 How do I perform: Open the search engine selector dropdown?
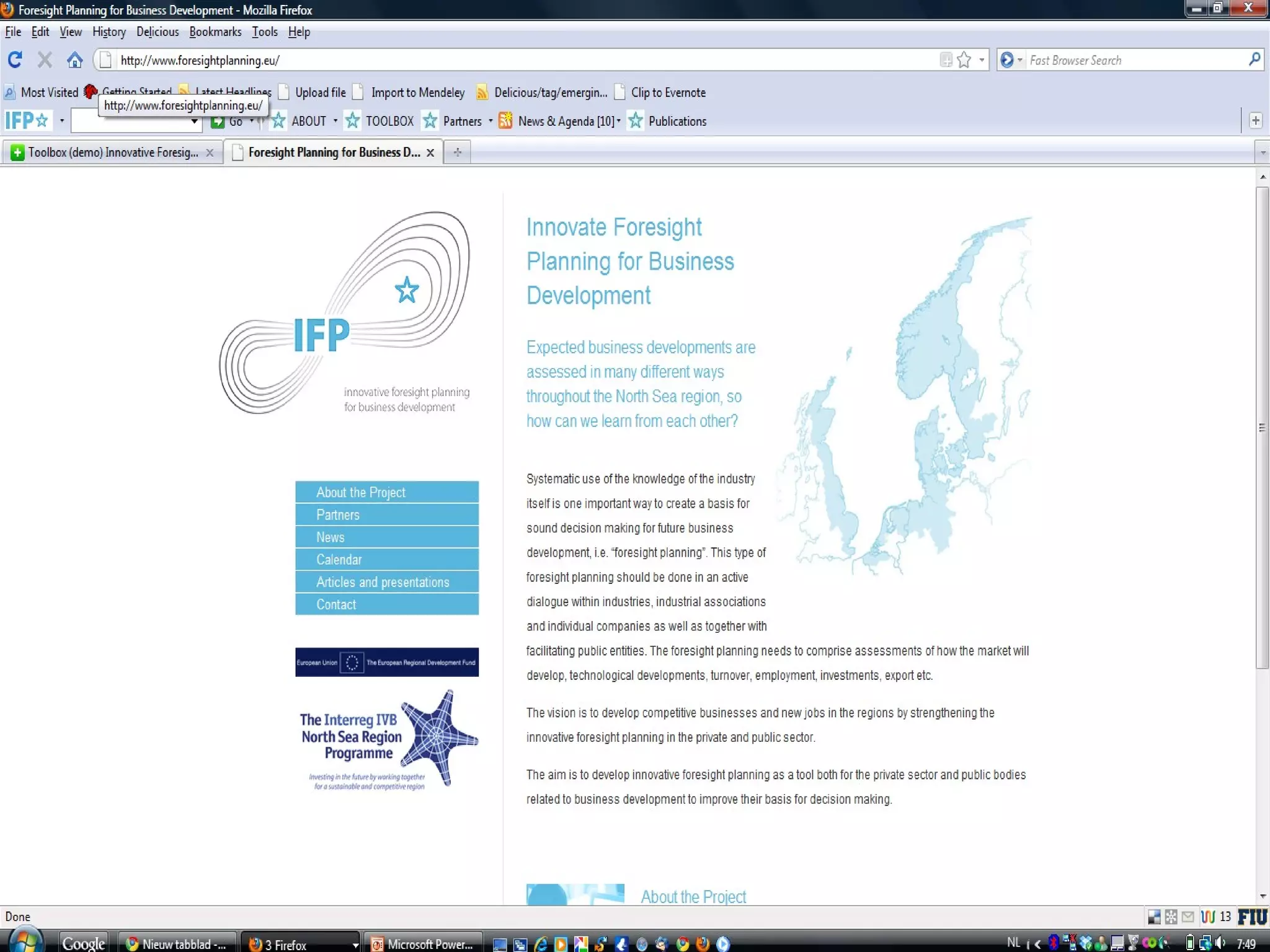coord(1011,60)
